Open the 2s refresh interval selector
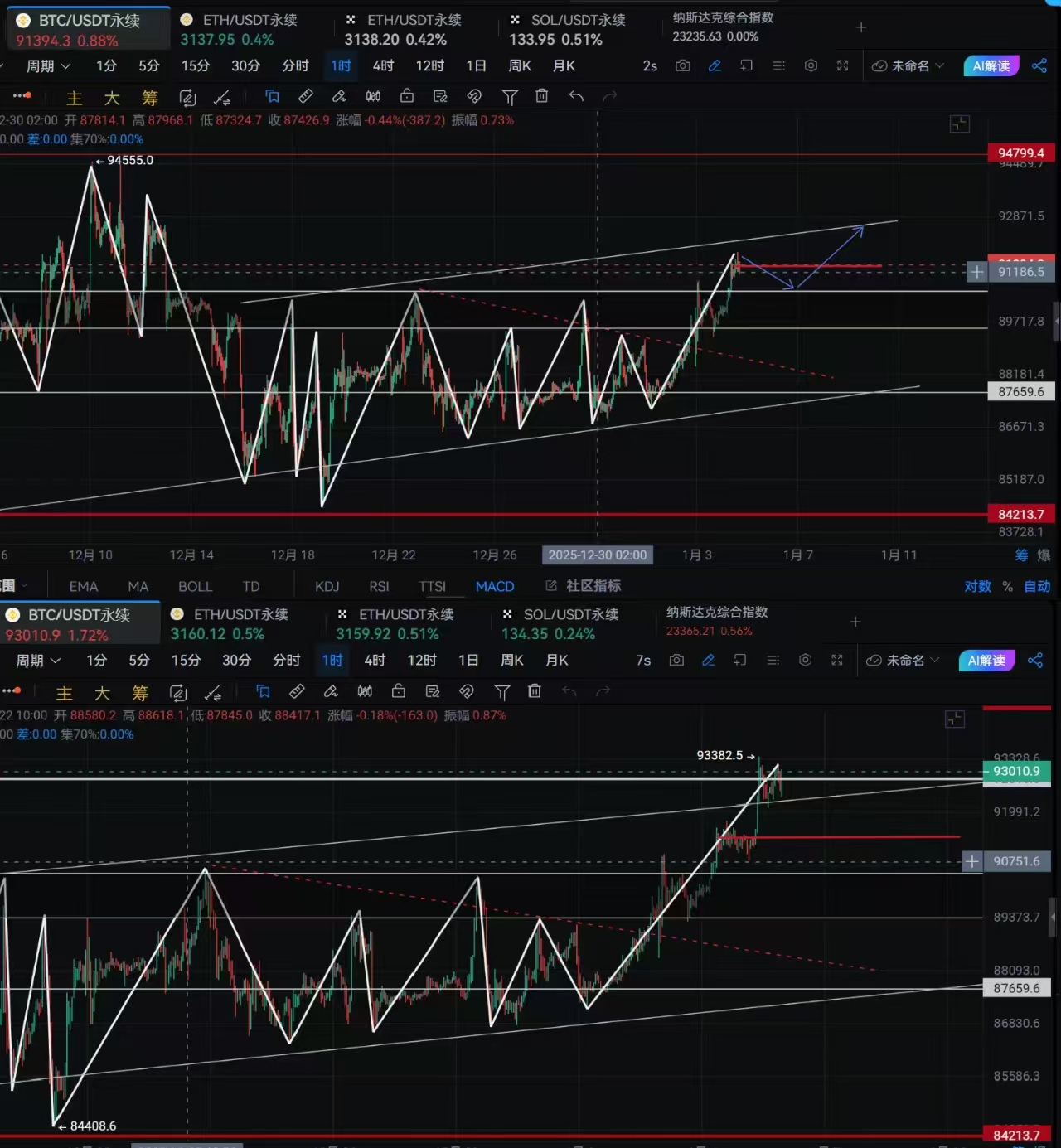 pyautogui.click(x=650, y=65)
